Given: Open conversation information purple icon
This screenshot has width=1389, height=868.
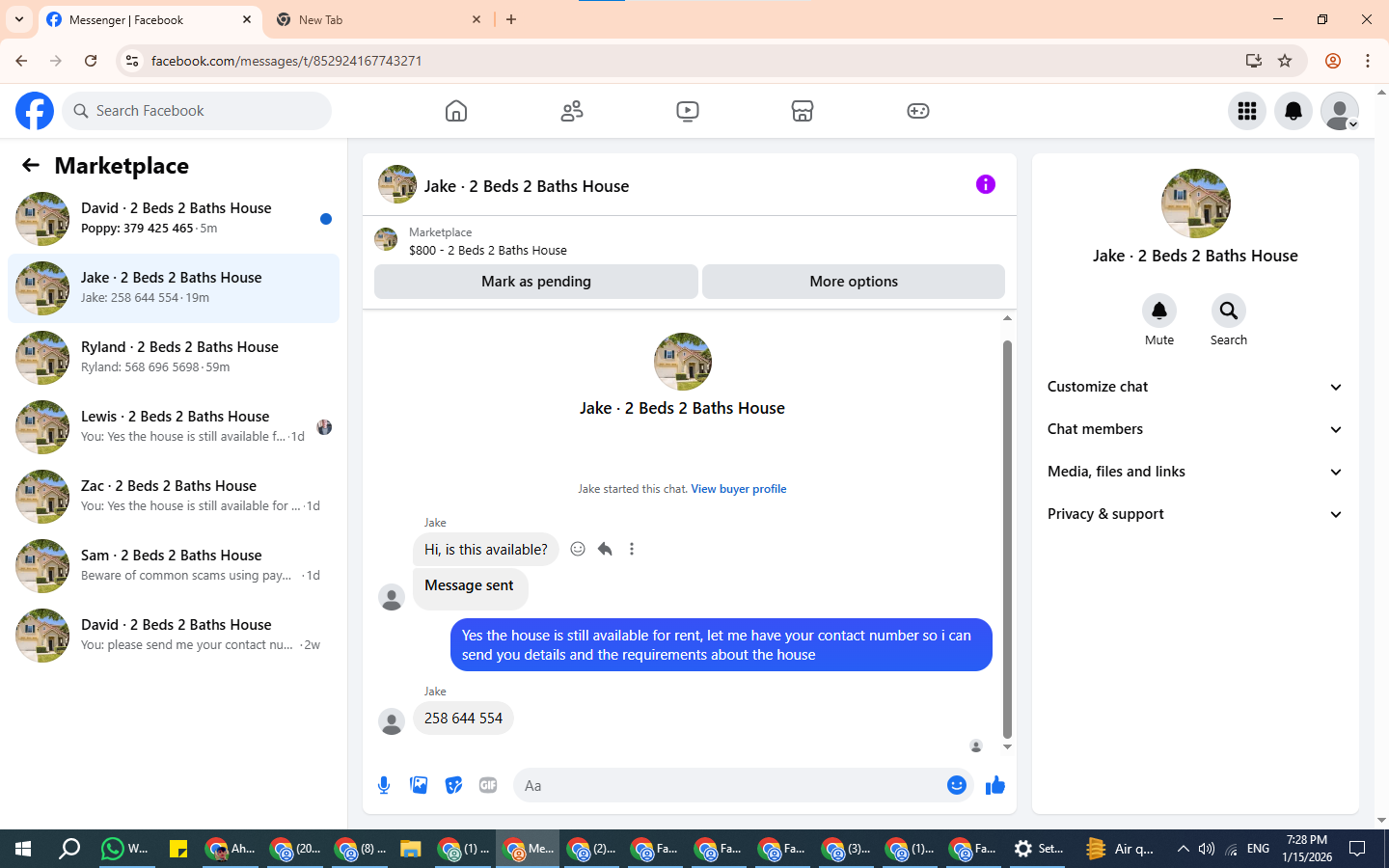Looking at the screenshot, I should pos(985,184).
